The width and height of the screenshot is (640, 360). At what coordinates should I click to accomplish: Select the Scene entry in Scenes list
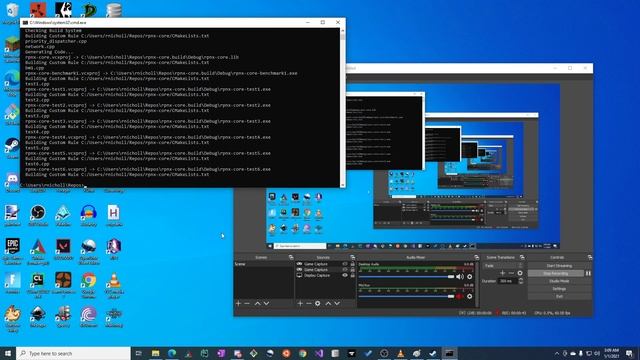(x=264, y=264)
